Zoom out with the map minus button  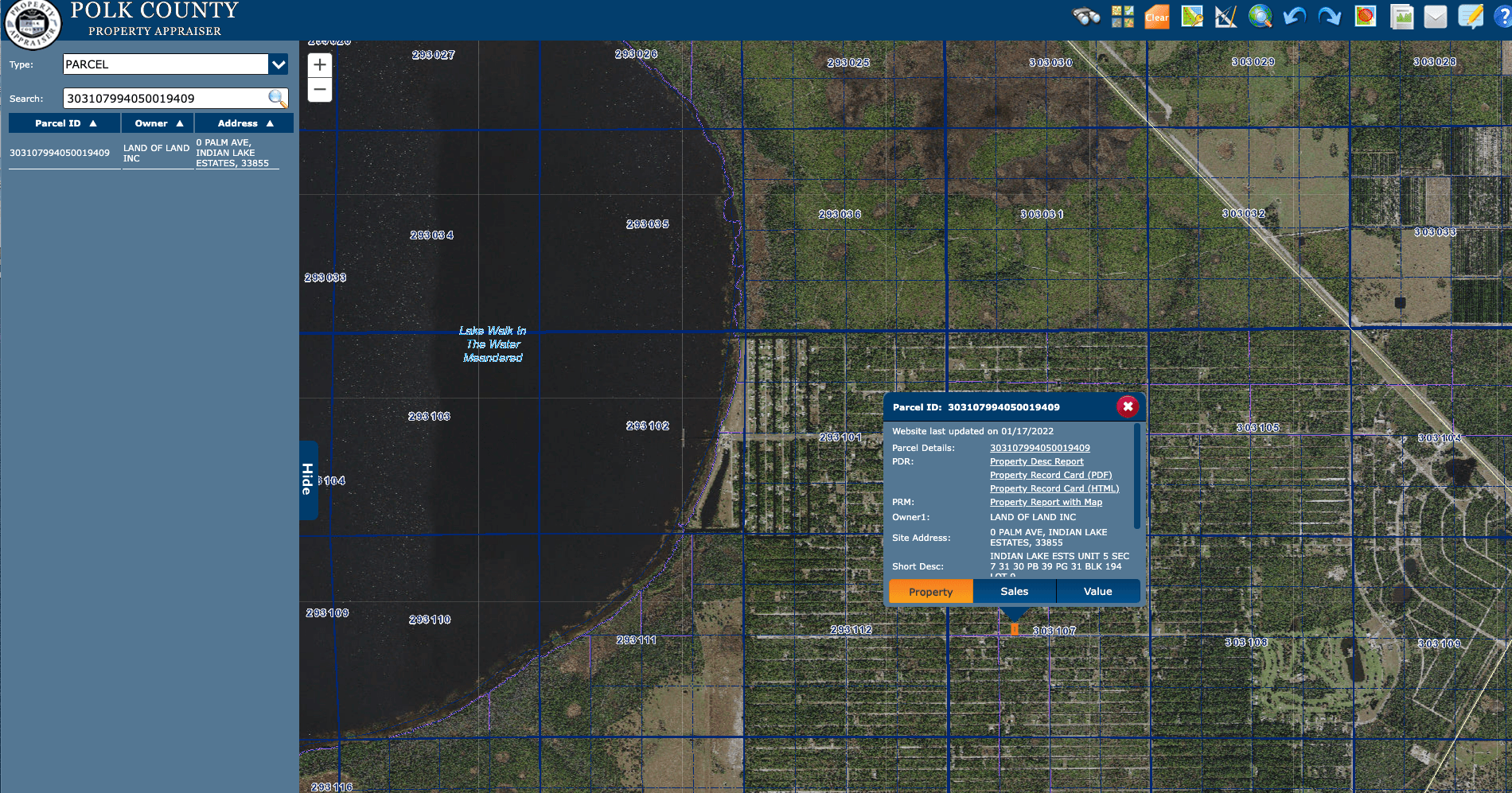click(320, 90)
